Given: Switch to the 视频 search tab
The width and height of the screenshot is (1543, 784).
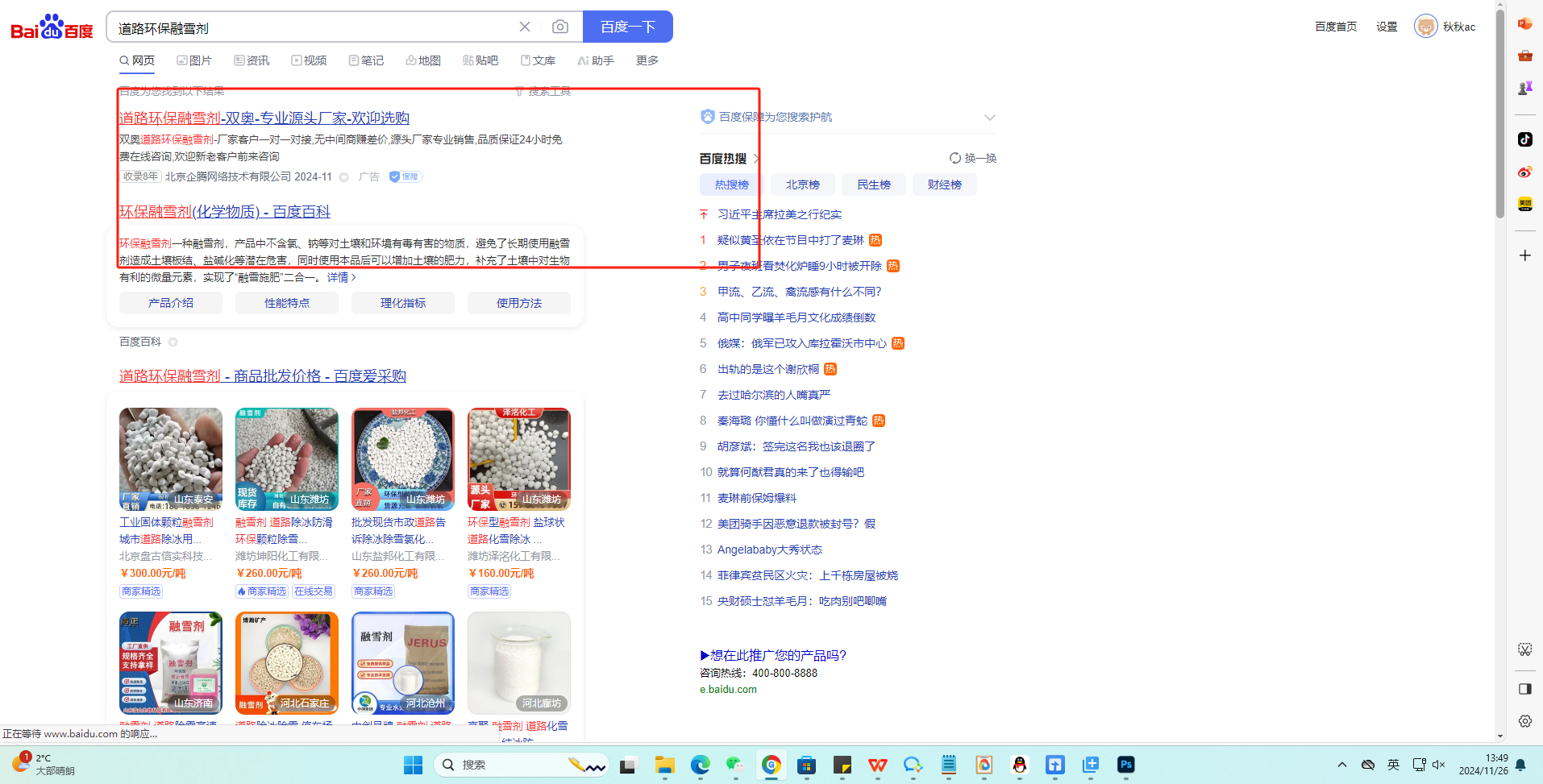Looking at the screenshot, I should point(309,60).
